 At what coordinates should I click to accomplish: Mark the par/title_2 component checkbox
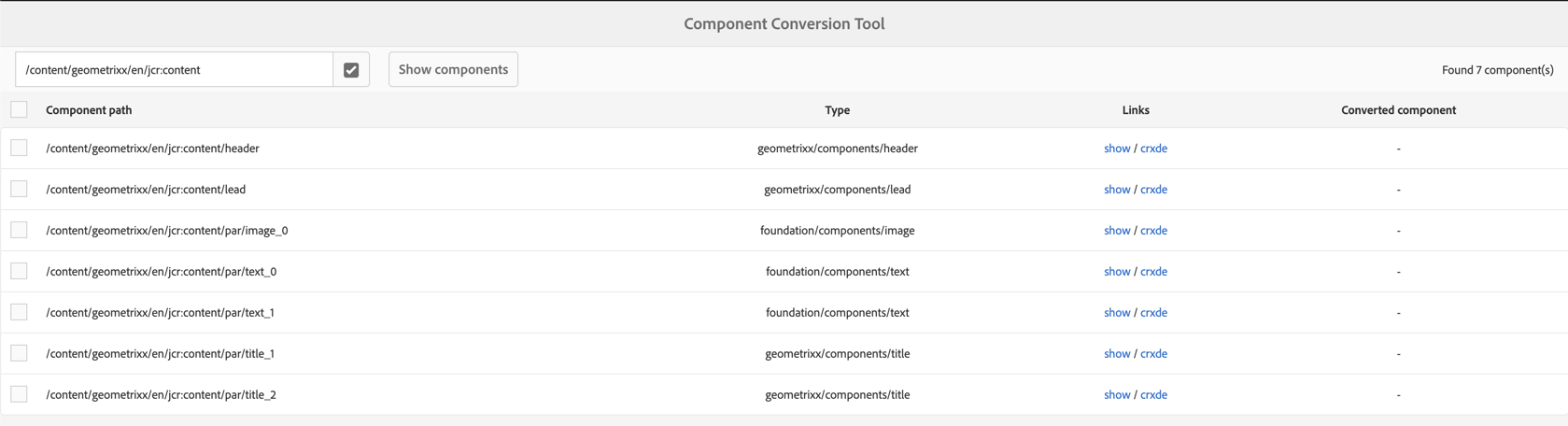tap(20, 395)
